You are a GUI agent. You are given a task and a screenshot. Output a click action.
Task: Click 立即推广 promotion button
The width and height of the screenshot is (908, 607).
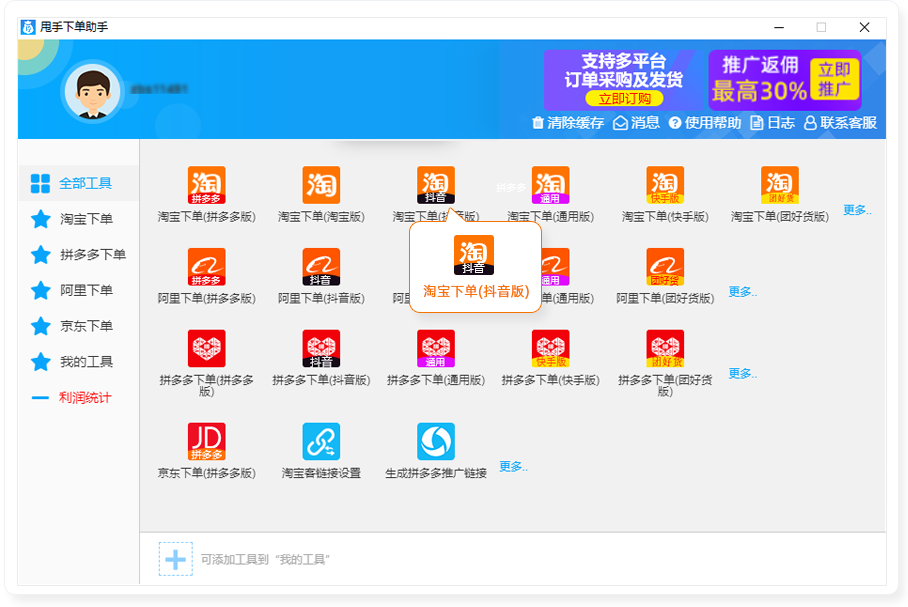834,79
